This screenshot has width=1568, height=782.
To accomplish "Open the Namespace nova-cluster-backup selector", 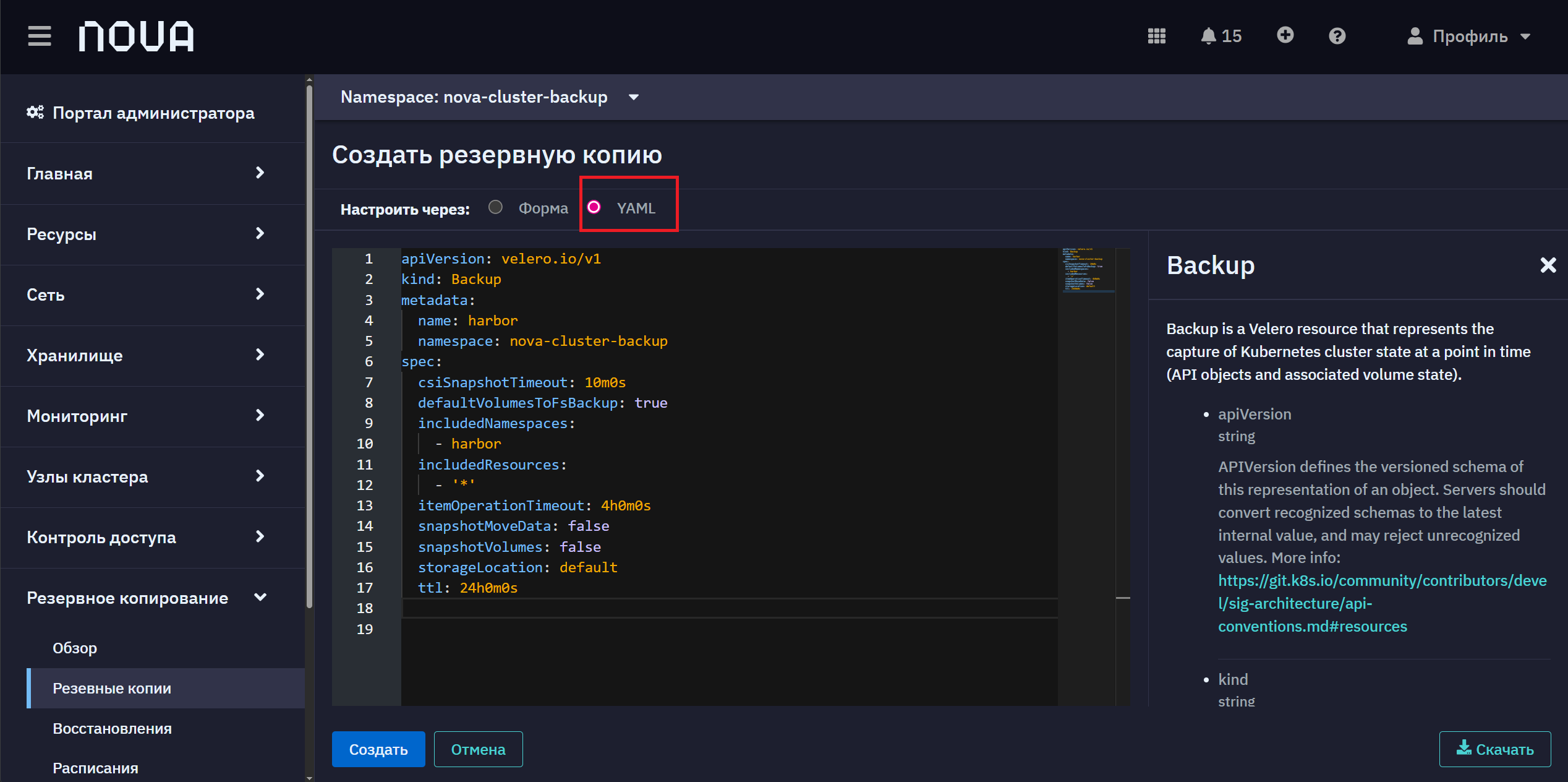I will (490, 97).
